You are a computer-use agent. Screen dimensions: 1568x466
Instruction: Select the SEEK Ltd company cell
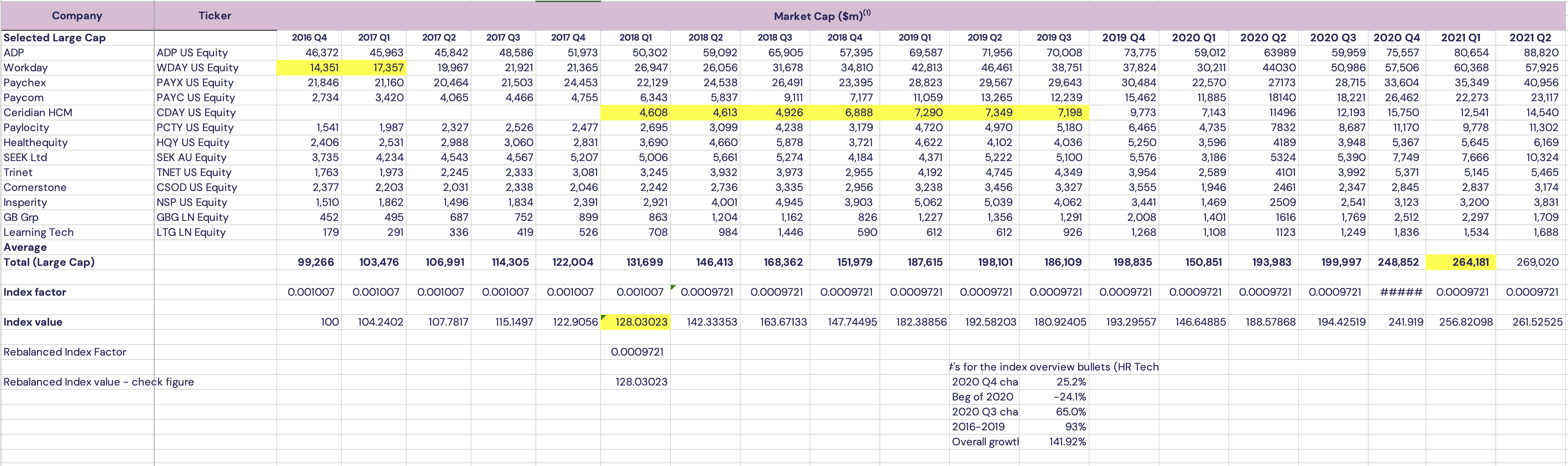(x=77, y=157)
